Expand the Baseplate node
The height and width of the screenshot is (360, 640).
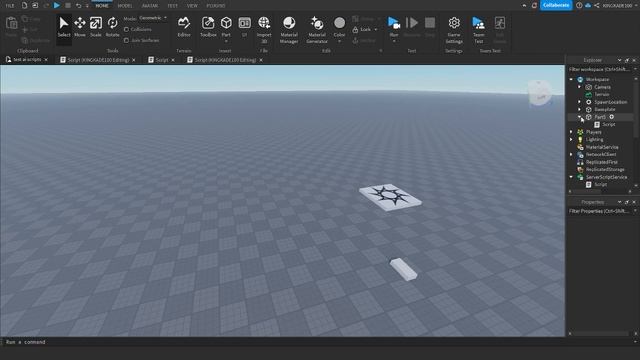coord(580,109)
